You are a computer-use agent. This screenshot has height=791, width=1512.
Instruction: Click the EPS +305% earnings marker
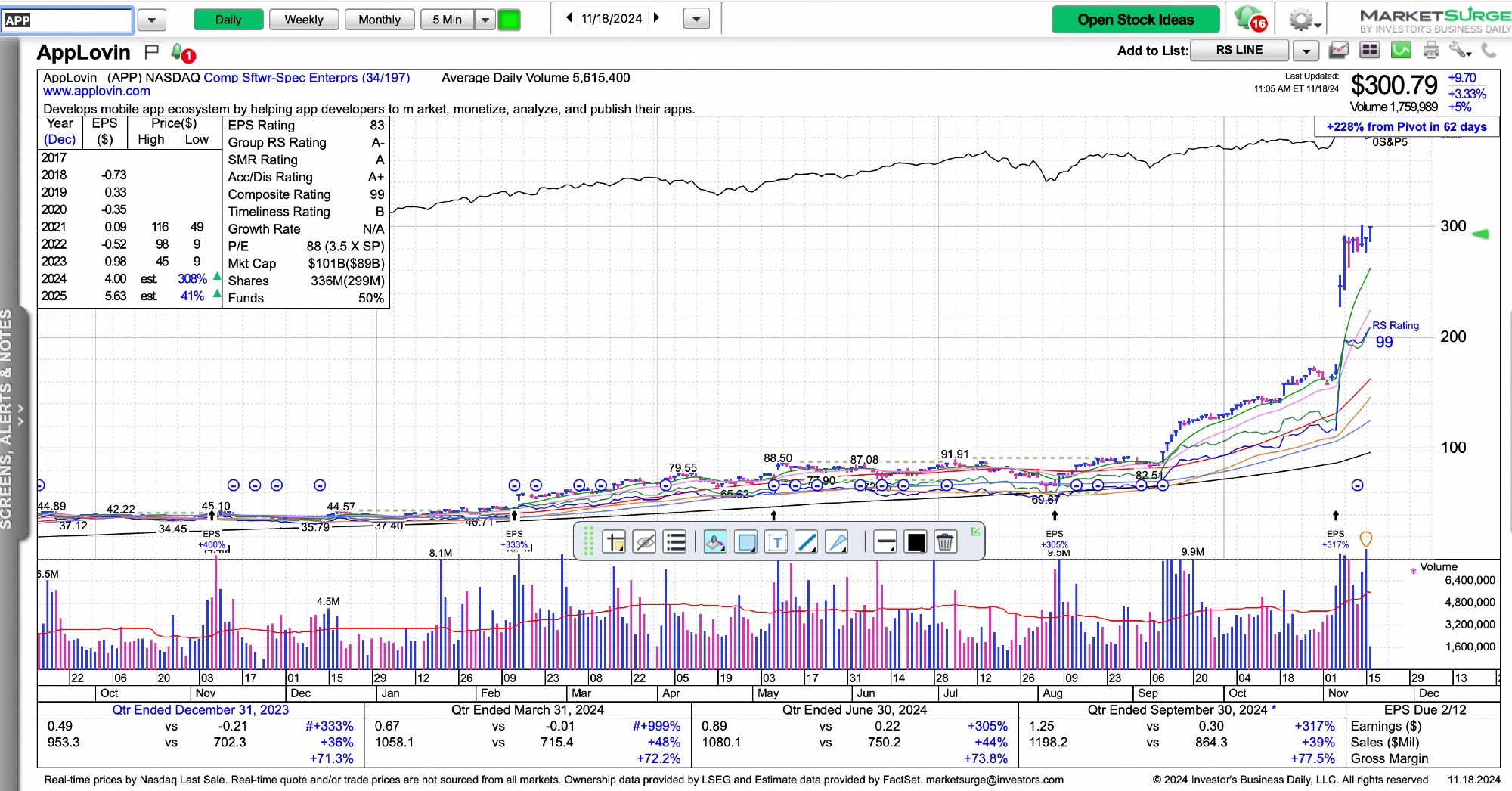[1055, 538]
